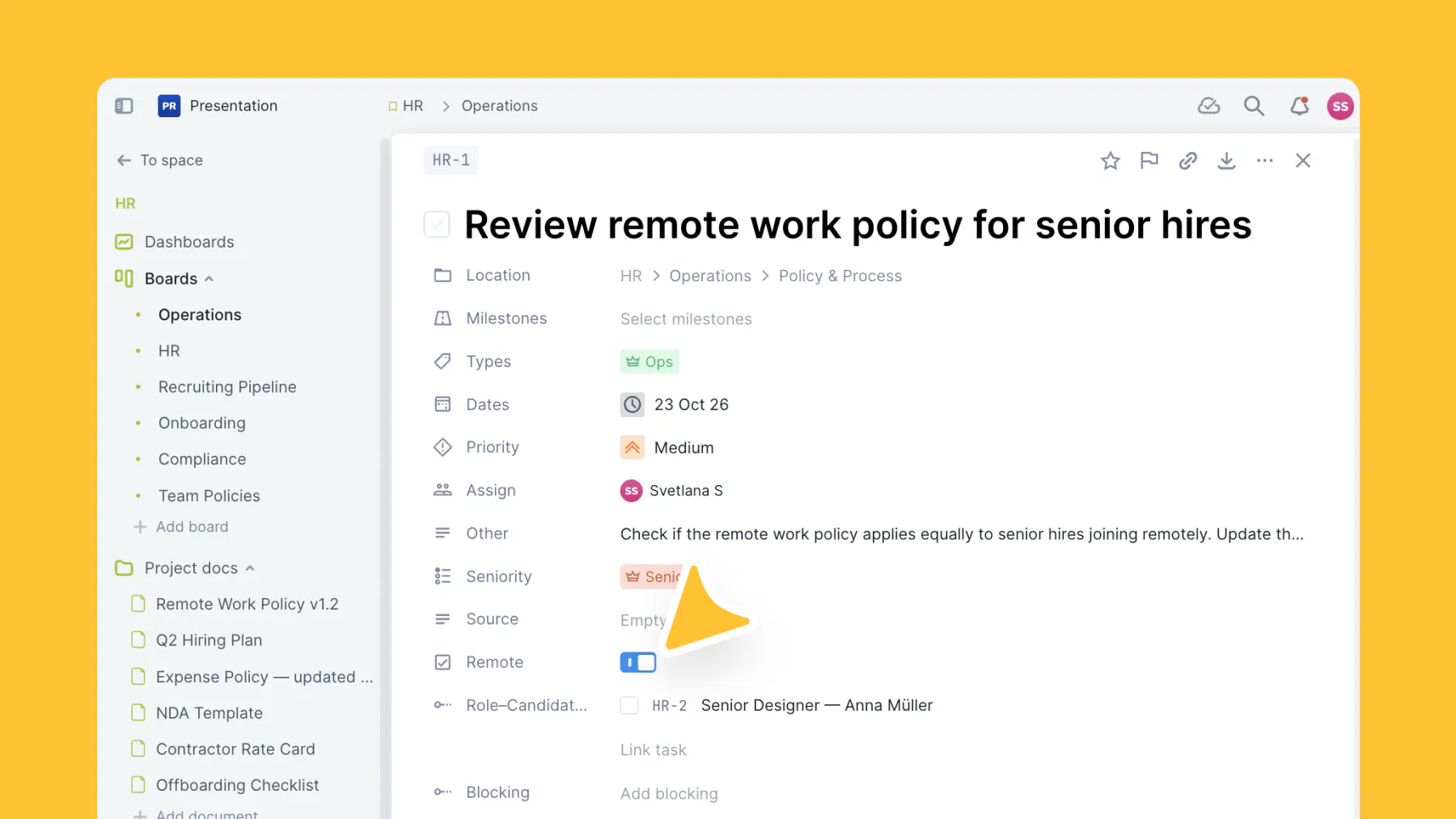This screenshot has height=819, width=1456.
Task: Open the Onboarding board
Action: point(202,423)
